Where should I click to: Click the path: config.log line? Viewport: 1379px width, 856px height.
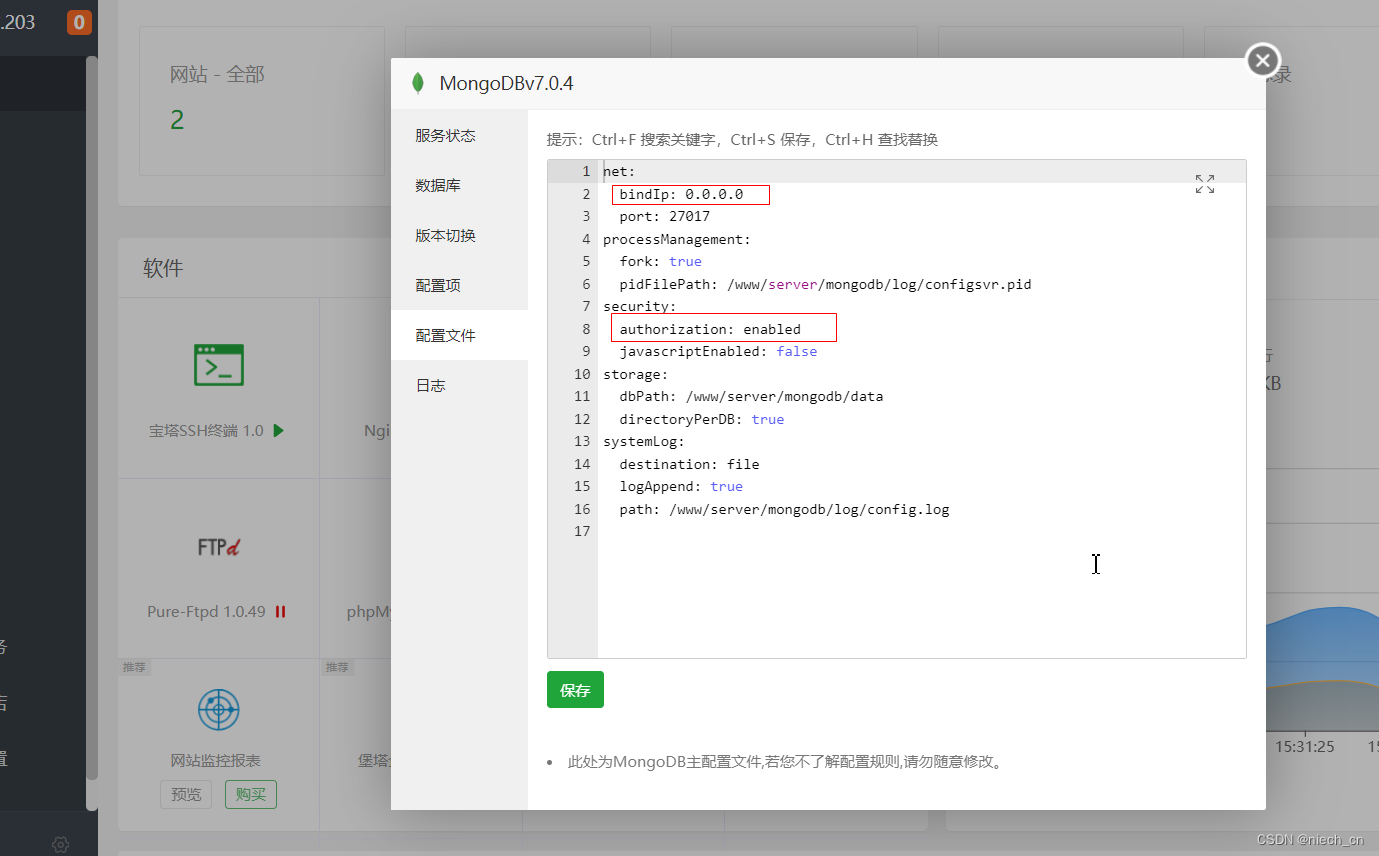tap(784, 509)
